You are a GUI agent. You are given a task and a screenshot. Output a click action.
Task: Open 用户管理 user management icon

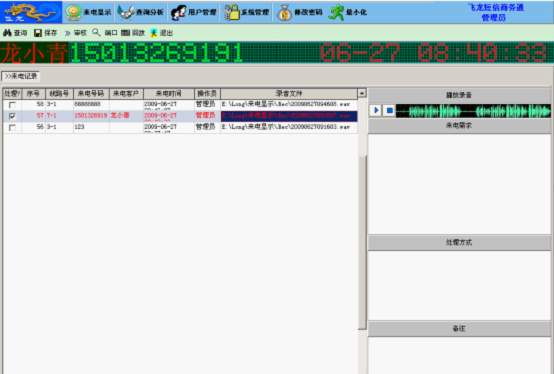[x=178, y=13]
